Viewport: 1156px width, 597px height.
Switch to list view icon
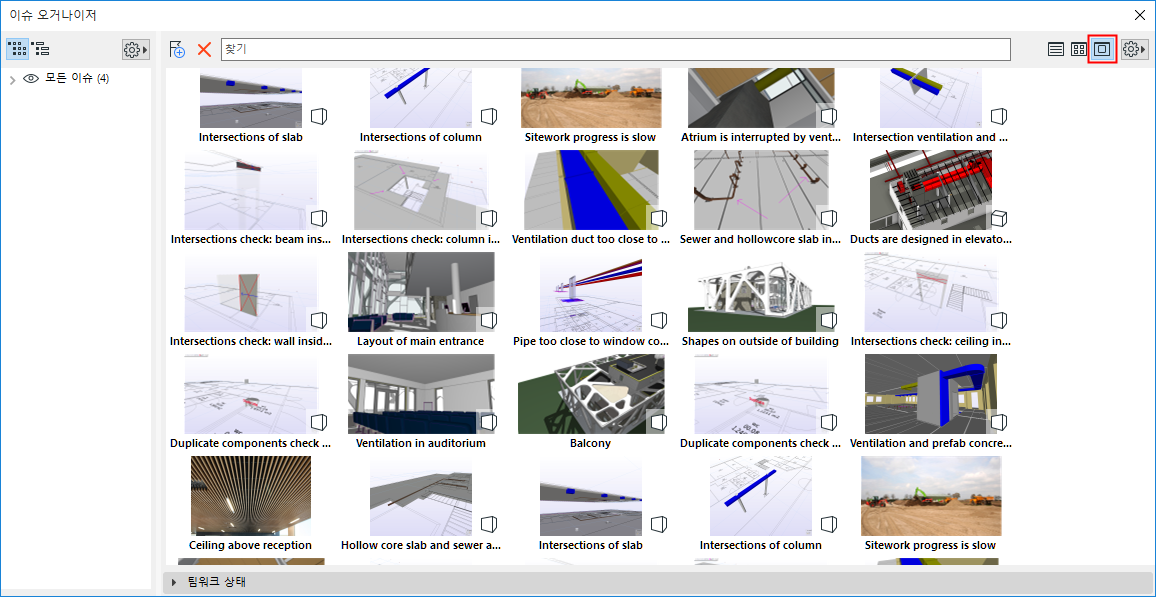1056,49
